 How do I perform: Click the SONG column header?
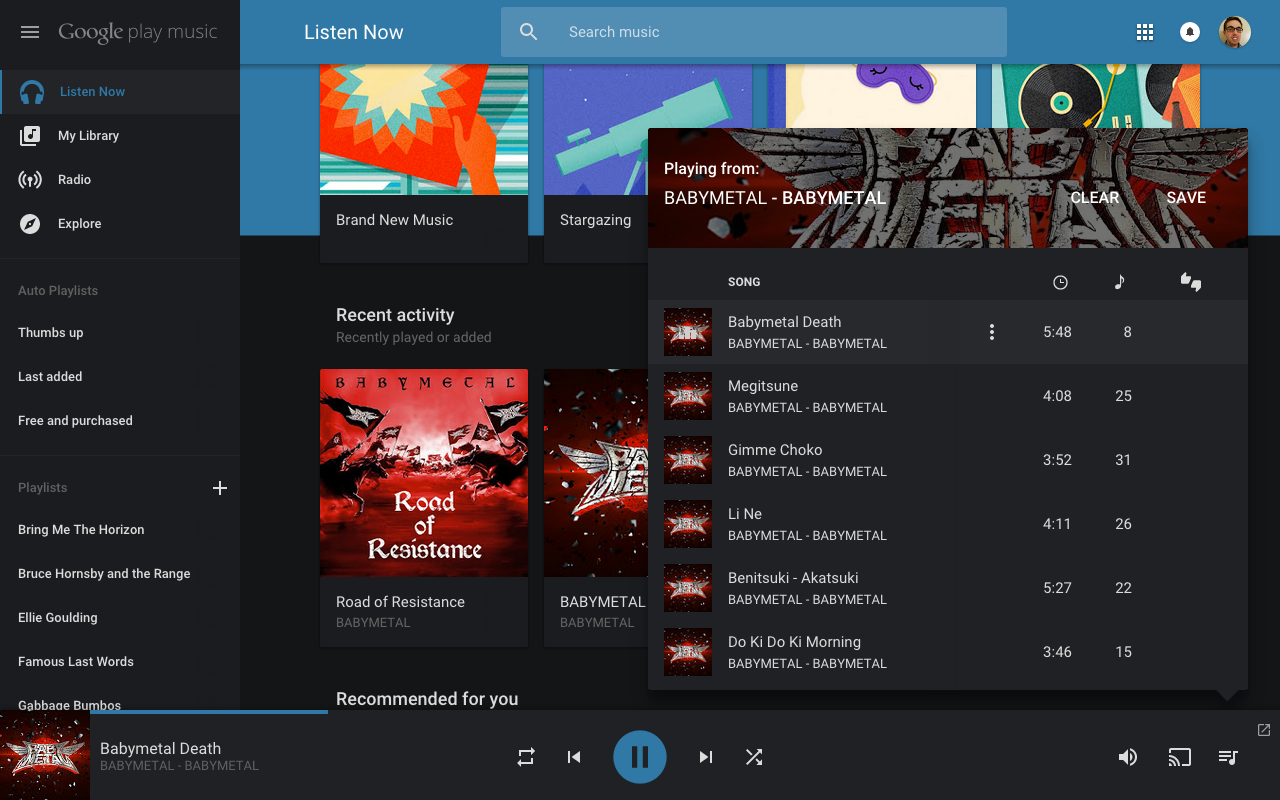(x=744, y=282)
